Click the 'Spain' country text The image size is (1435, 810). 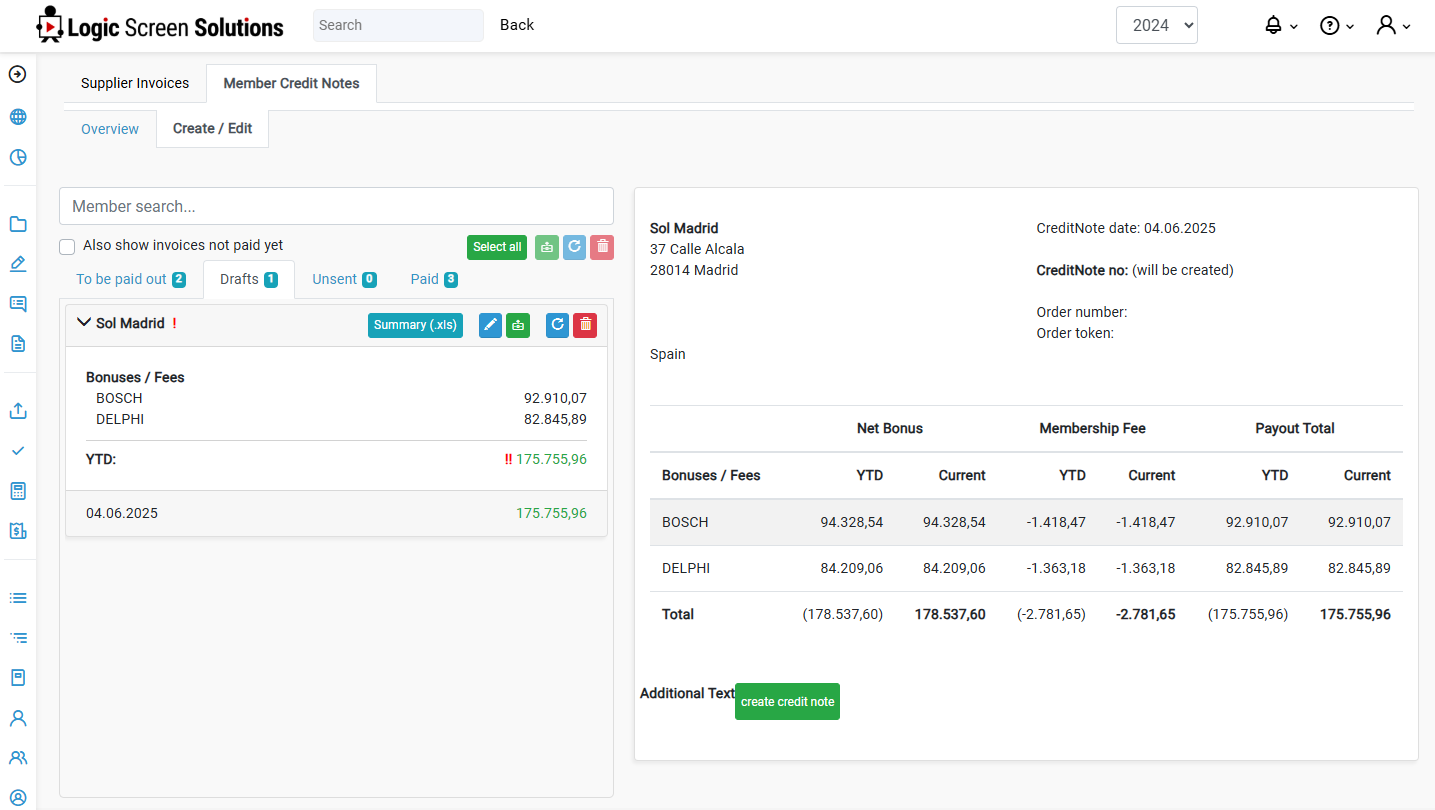tap(668, 354)
